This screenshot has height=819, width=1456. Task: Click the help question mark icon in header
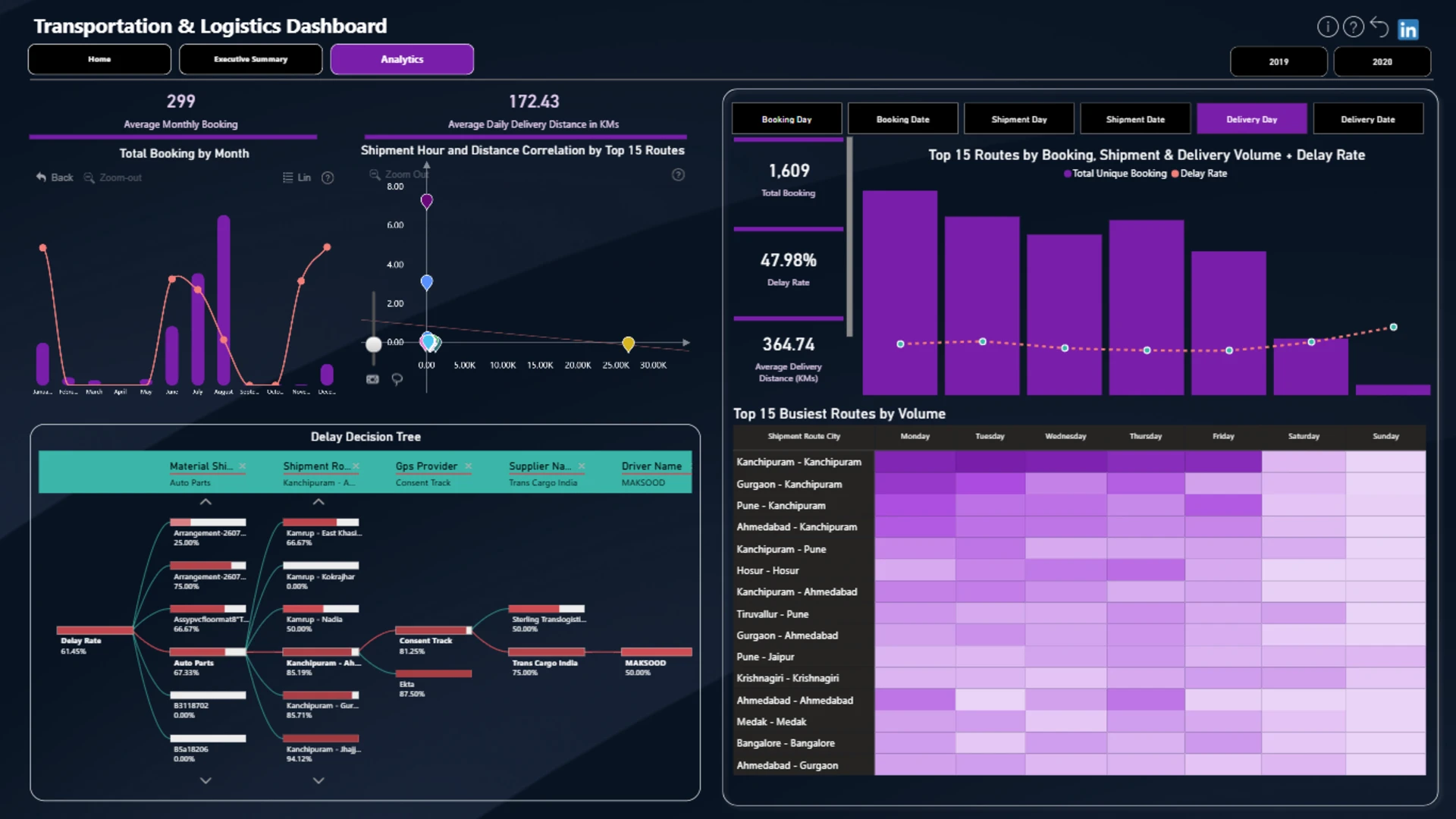pos(1353,27)
